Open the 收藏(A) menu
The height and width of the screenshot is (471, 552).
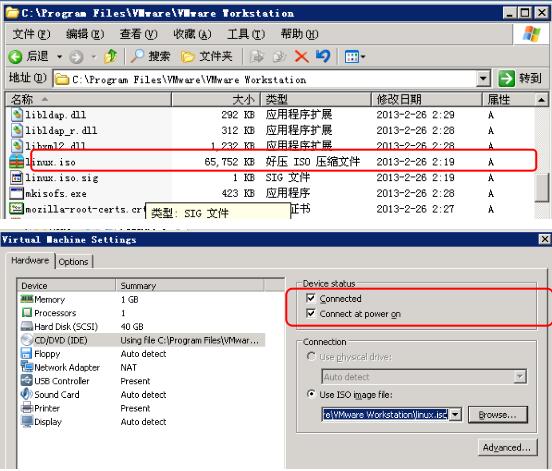pyautogui.click(x=192, y=34)
